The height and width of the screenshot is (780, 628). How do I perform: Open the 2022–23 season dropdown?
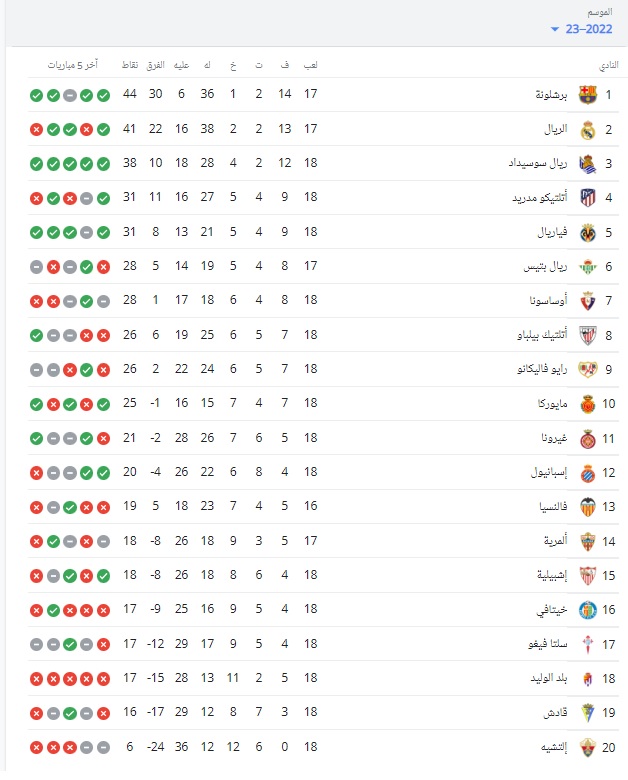582,29
